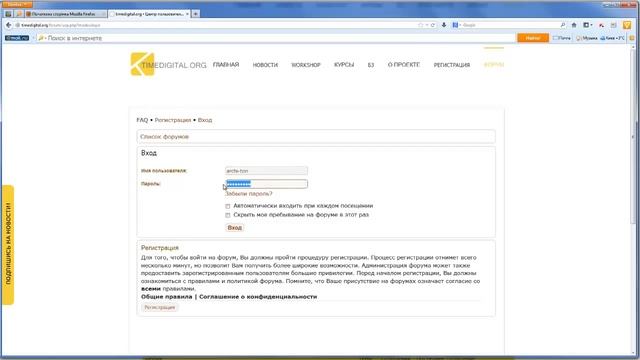Click the yellow shield icon in the toolbar
The image size is (640, 360).
(627, 25)
